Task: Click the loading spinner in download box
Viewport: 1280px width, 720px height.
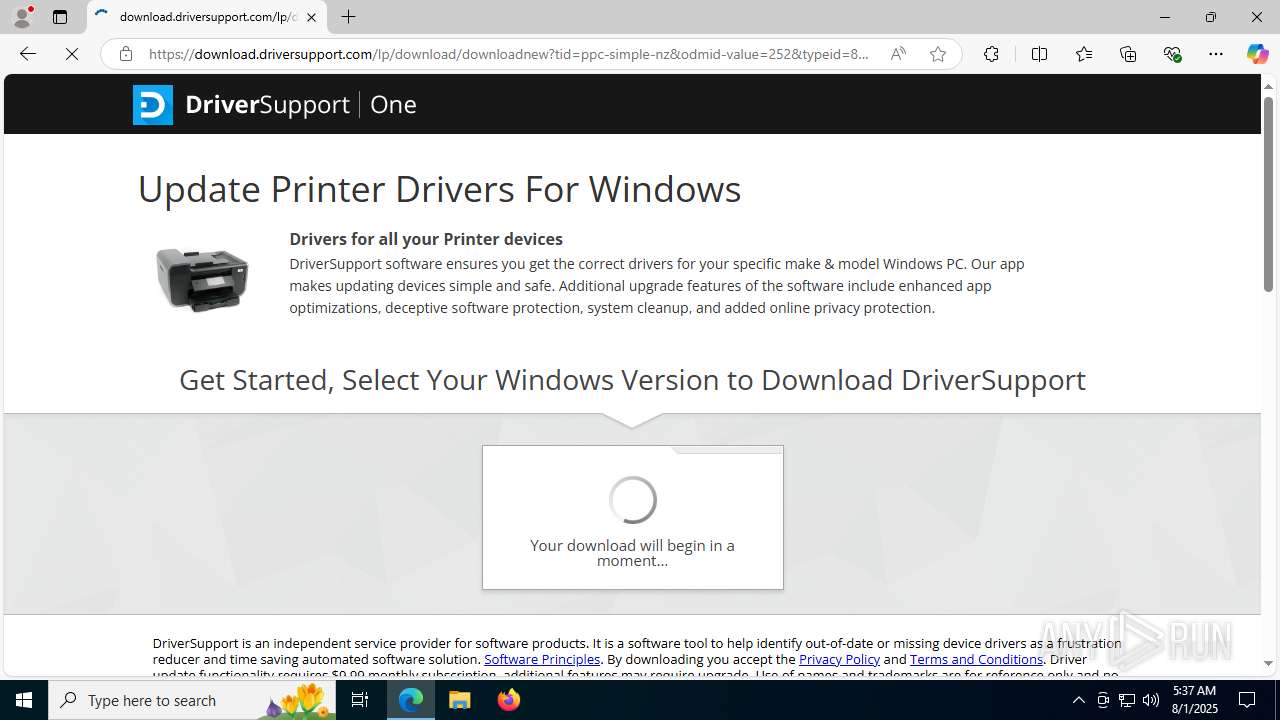Action: (x=633, y=499)
